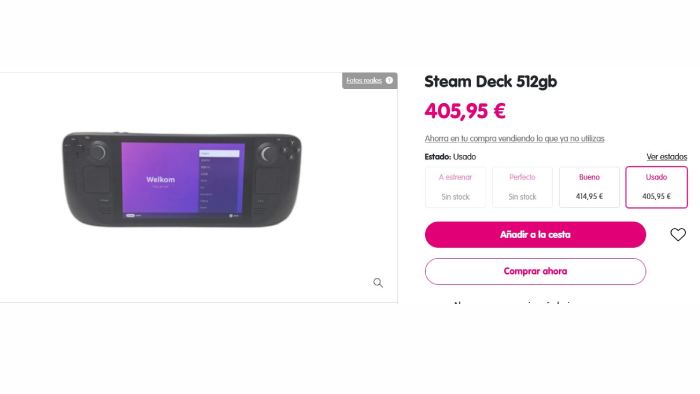Open the Ver estados link

[667, 157]
